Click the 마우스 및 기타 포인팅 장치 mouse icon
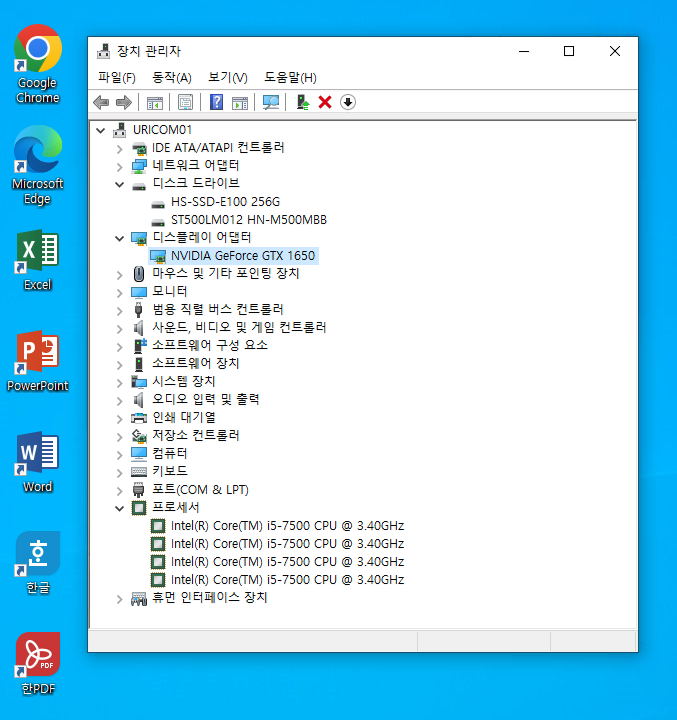The image size is (677, 720). (x=139, y=274)
